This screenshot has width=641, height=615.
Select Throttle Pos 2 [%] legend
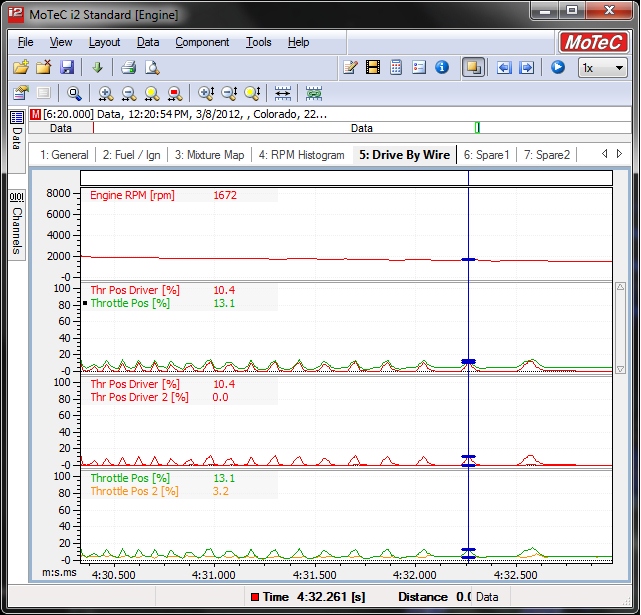[134, 491]
